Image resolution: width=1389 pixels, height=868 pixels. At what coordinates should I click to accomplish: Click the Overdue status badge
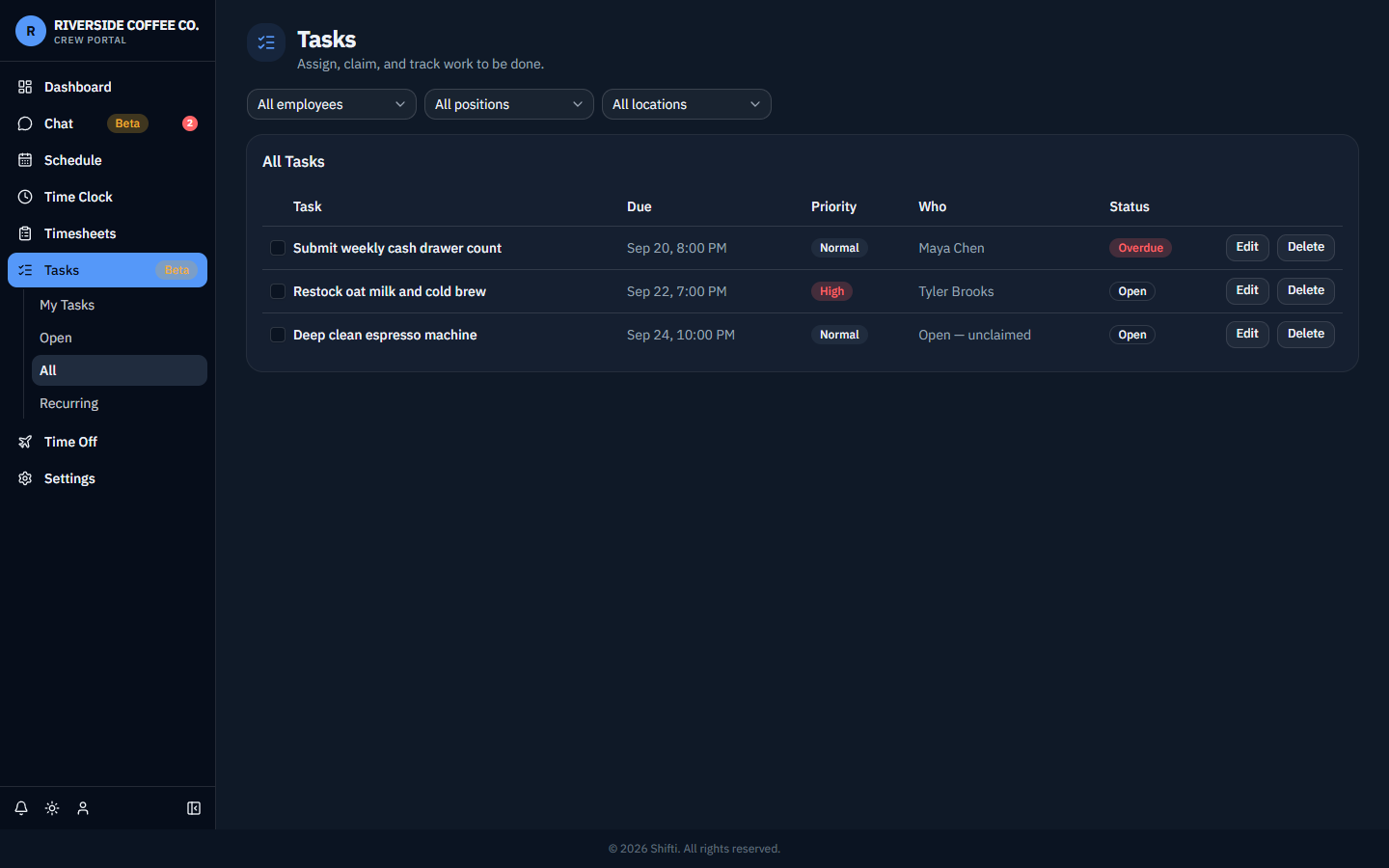(1140, 248)
